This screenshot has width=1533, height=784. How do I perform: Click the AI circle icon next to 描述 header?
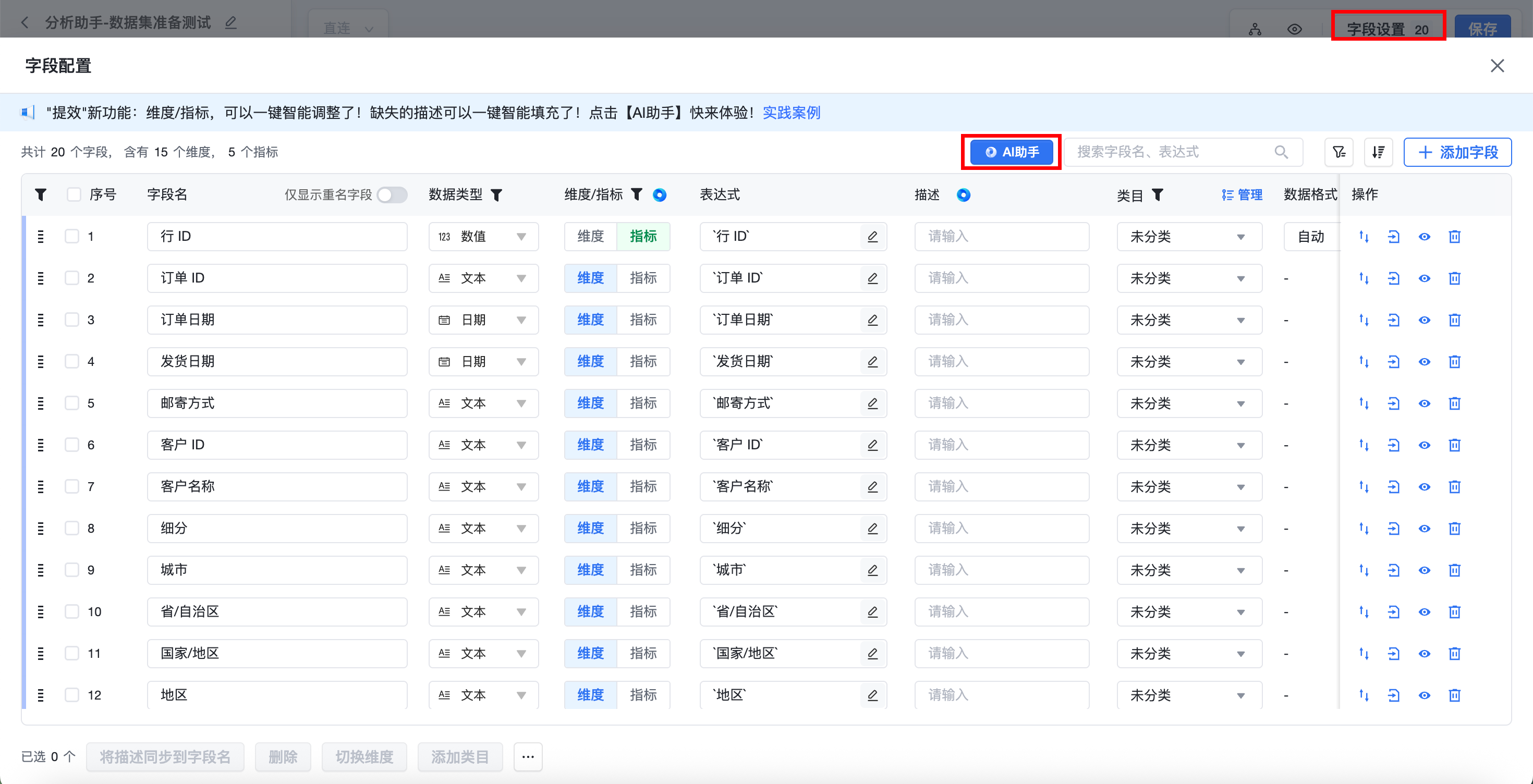964,194
